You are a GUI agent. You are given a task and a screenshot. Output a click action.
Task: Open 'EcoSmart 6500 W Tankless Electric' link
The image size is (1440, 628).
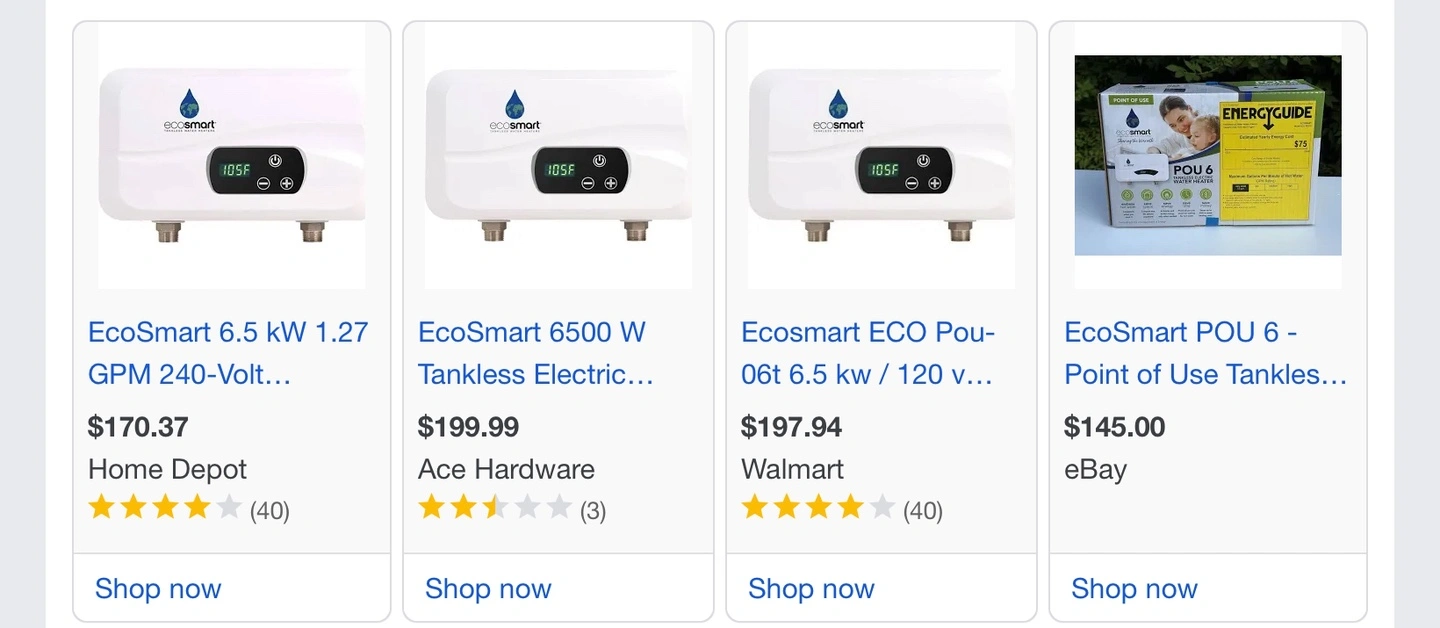[x=536, y=353]
